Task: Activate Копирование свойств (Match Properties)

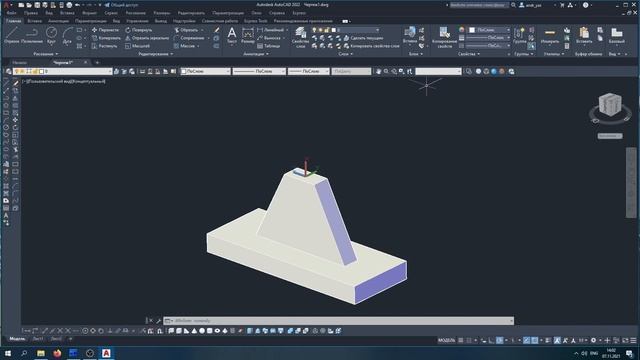Action: [444, 37]
